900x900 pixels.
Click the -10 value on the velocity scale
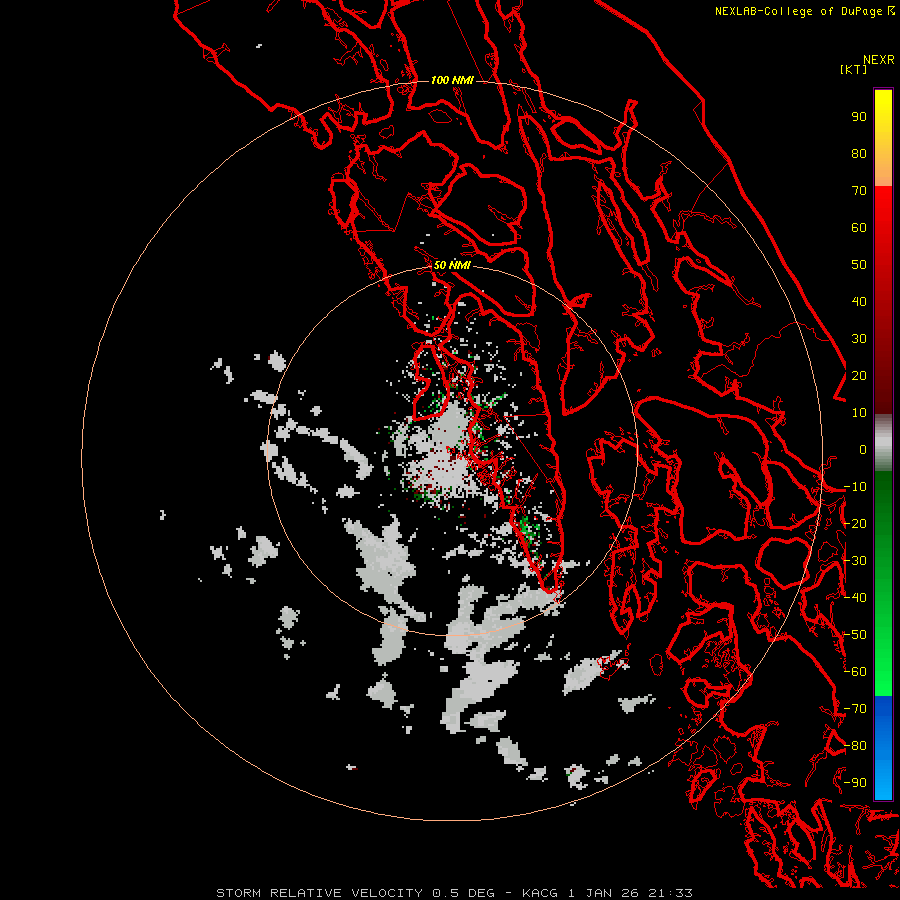[855, 487]
